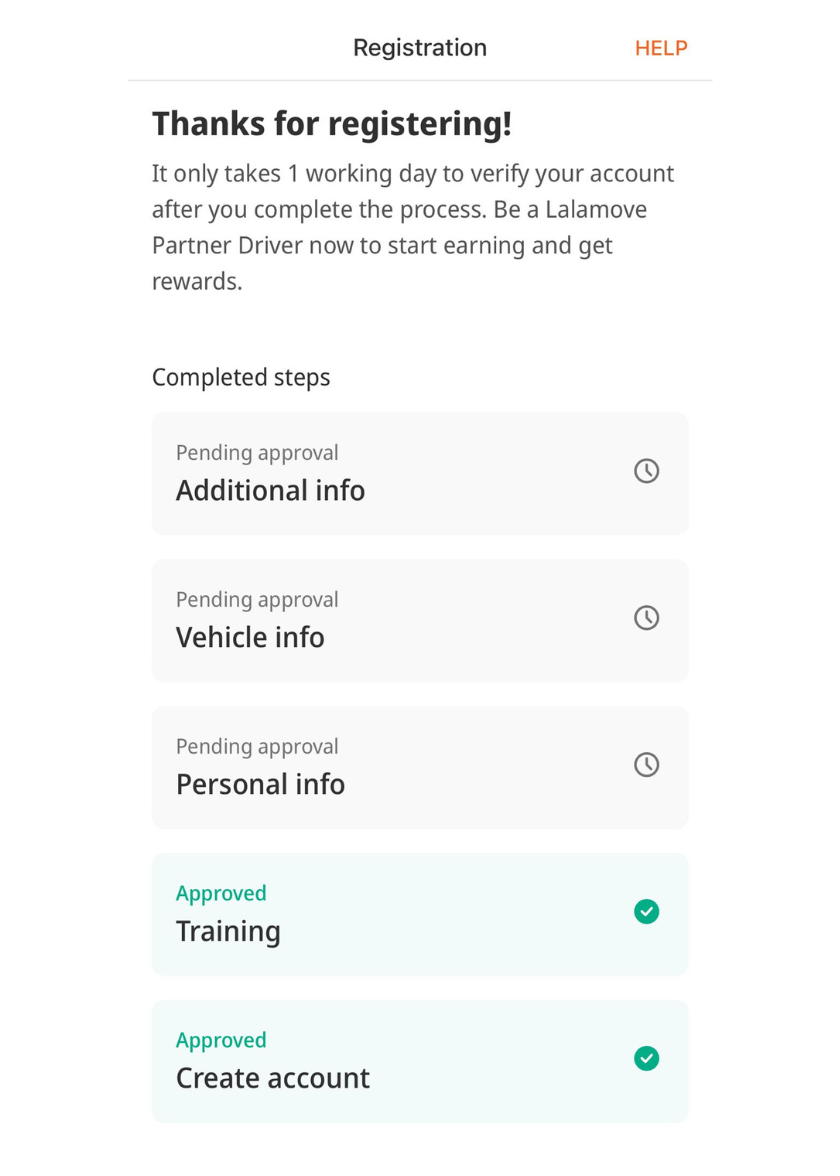Click Pending approval status above Vehicle info
This screenshot has width=840, height=1176.
point(257,600)
